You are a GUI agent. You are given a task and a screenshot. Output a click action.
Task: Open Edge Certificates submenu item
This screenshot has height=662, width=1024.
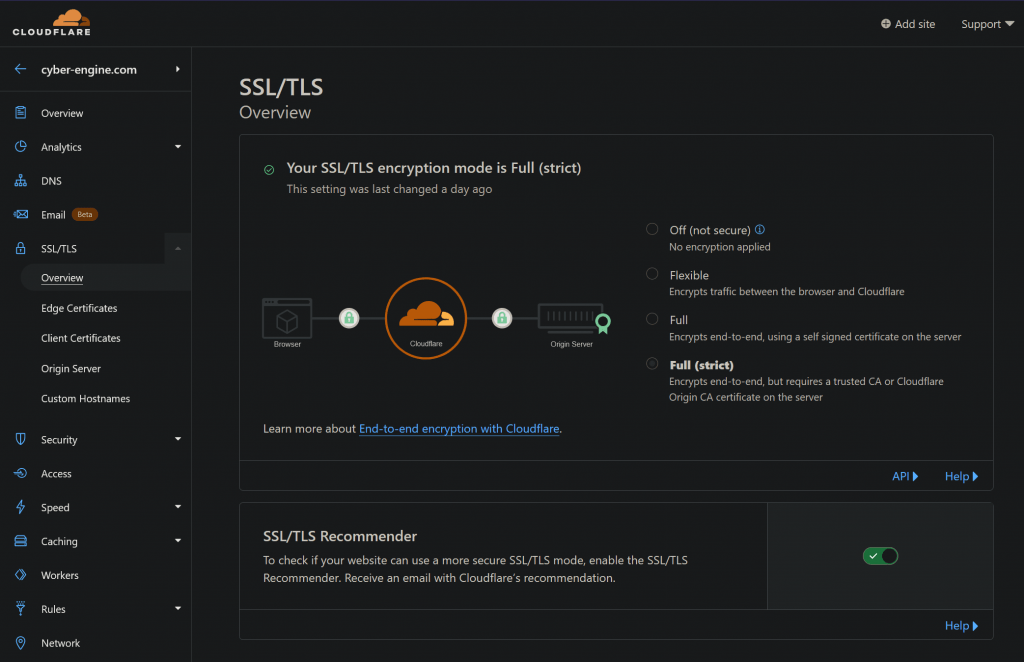pyautogui.click(x=79, y=308)
